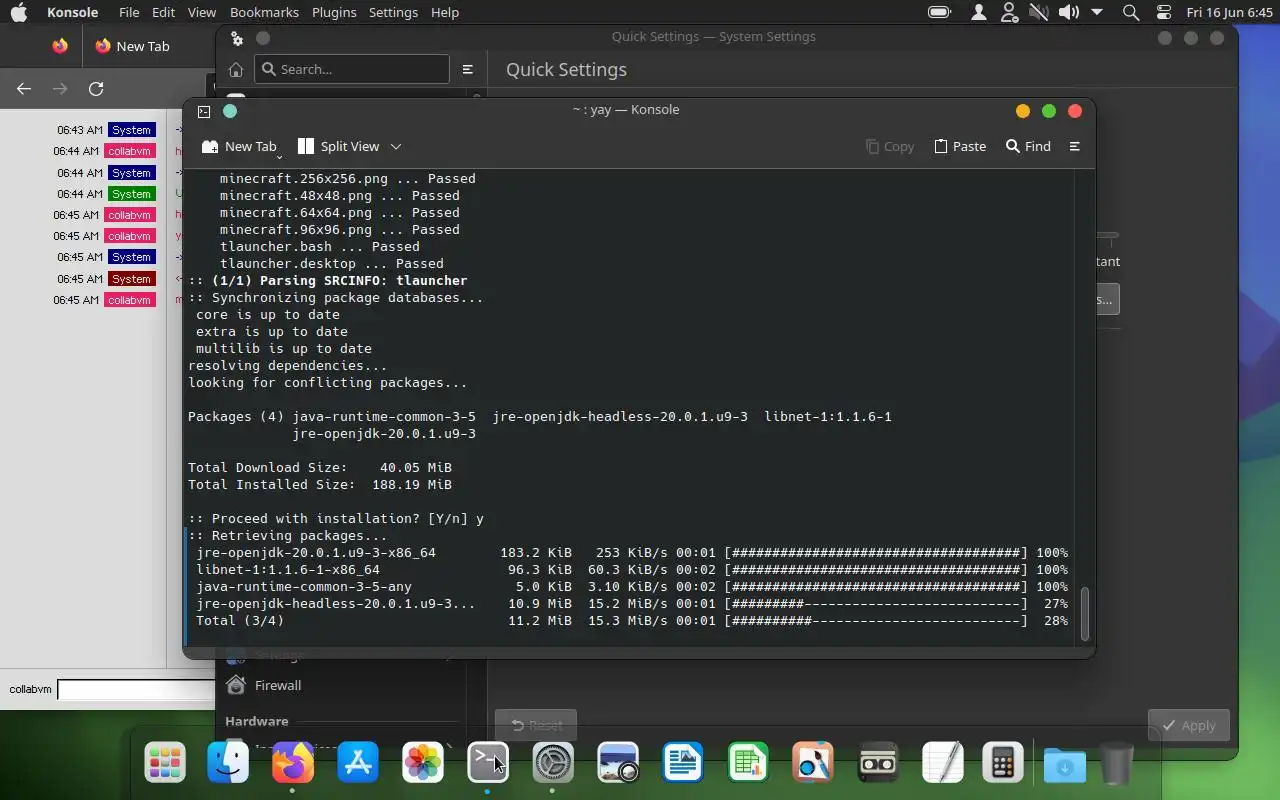Expand the New Tab profile dropdown arrow

pyautogui.click(x=279, y=156)
